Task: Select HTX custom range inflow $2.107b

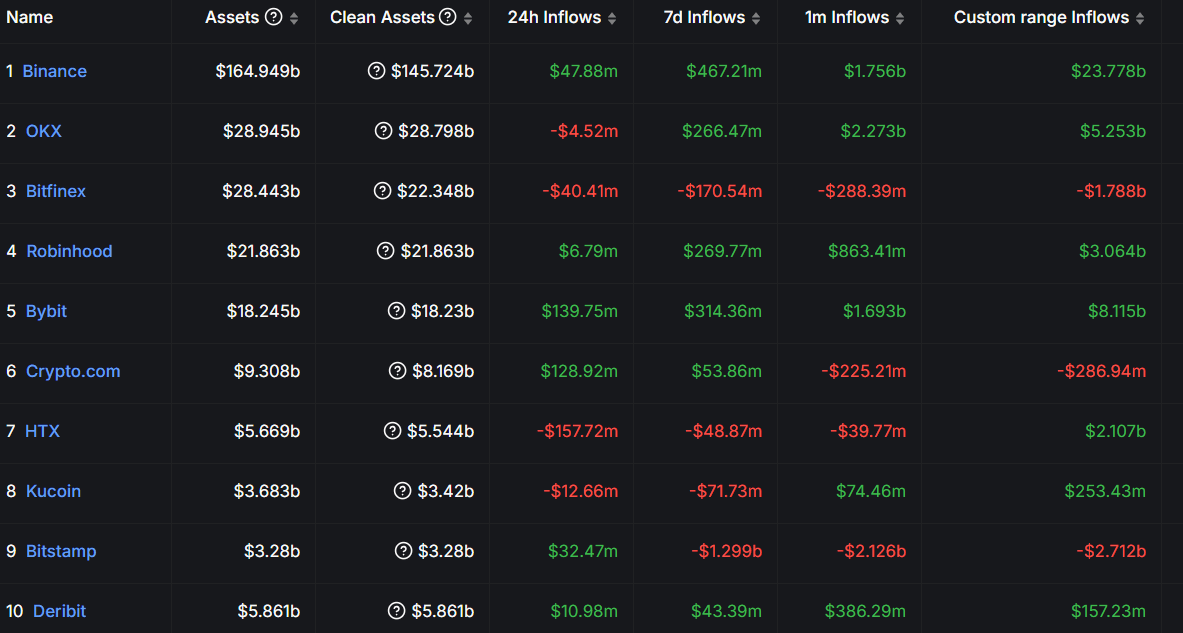Action: (1116, 431)
